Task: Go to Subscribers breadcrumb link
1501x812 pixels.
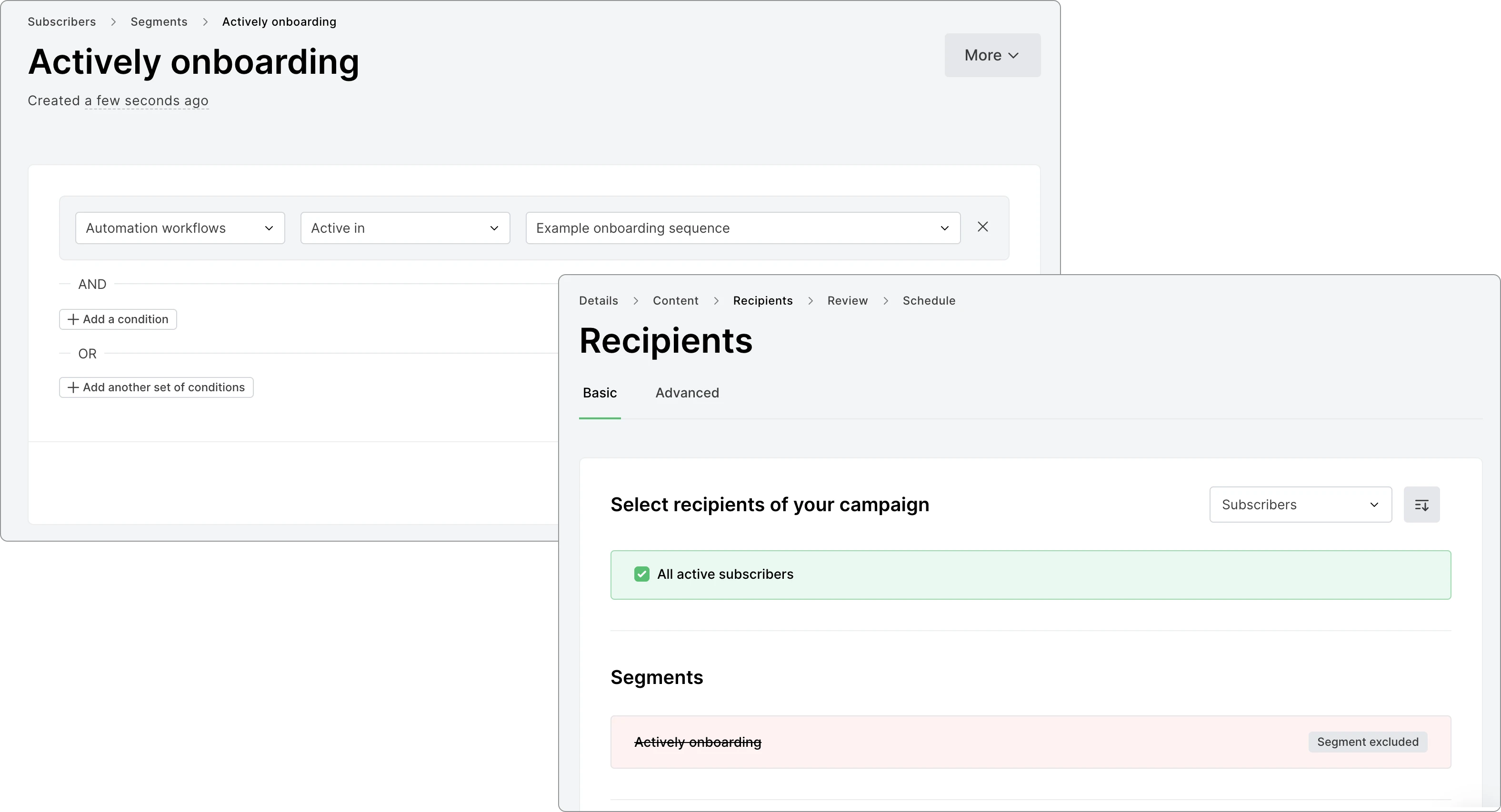Action: pyautogui.click(x=62, y=22)
